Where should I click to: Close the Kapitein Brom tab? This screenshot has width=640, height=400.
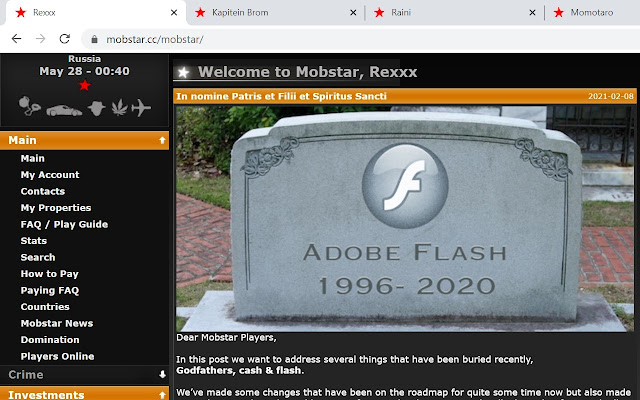click(x=353, y=13)
